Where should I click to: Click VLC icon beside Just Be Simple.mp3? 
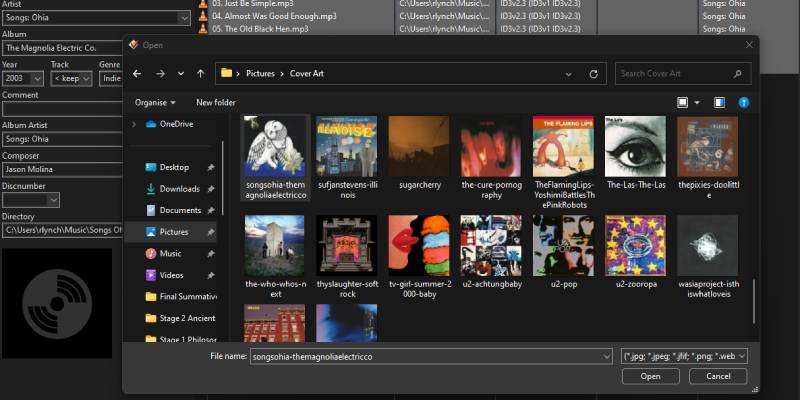203,4
